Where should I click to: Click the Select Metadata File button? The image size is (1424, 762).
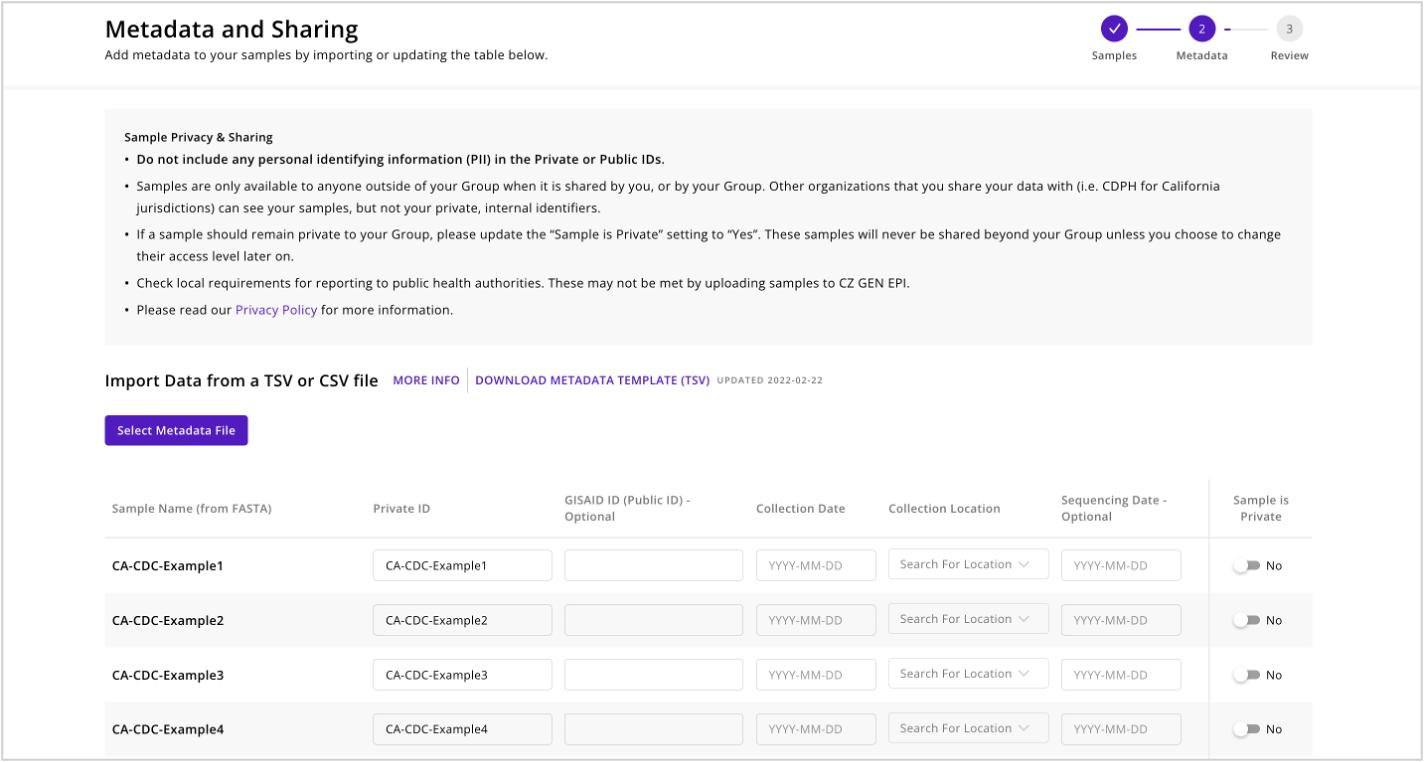pyautogui.click(x=176, y=430)
